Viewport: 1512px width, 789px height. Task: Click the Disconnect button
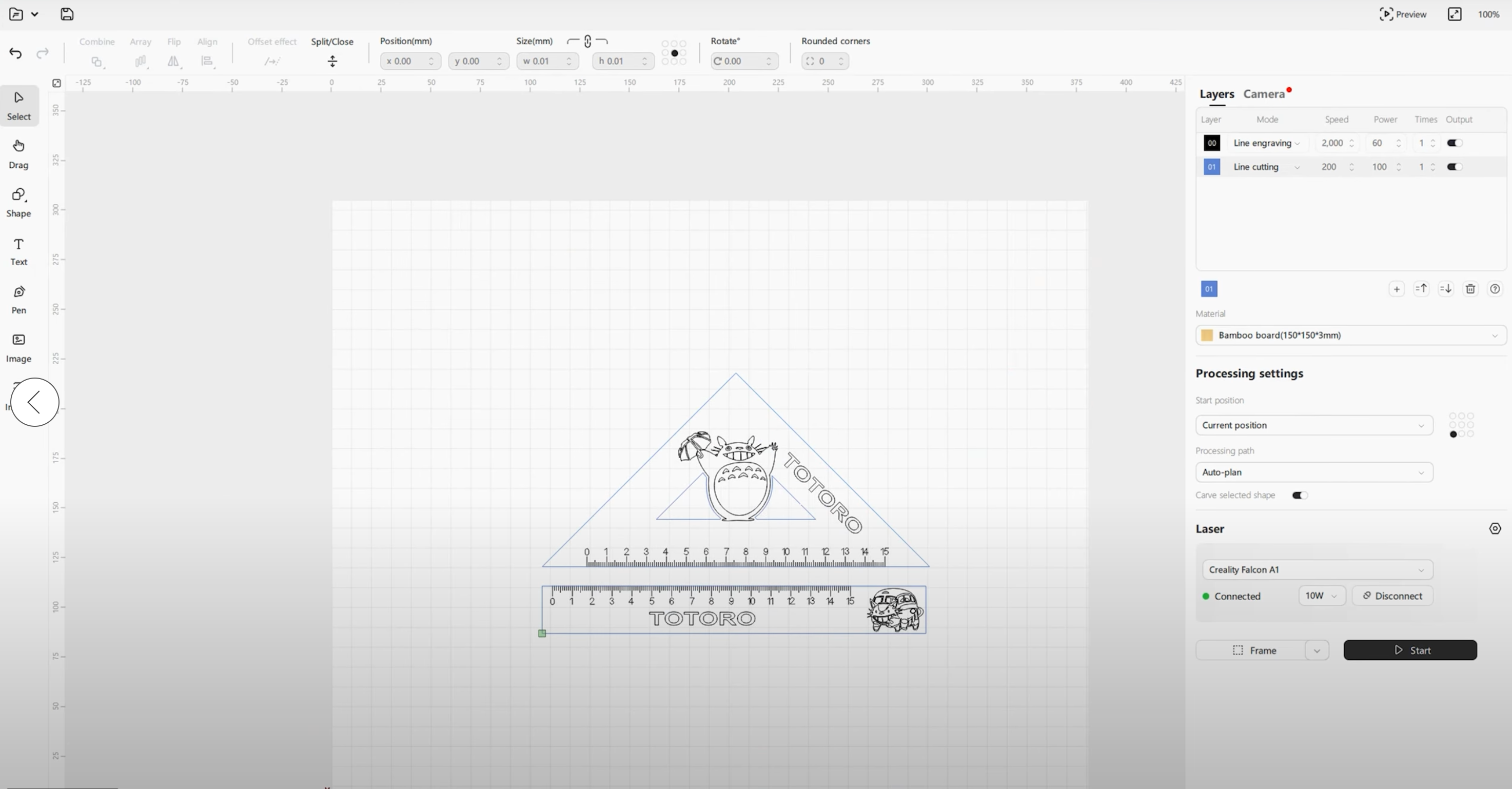click(1392, 596)
